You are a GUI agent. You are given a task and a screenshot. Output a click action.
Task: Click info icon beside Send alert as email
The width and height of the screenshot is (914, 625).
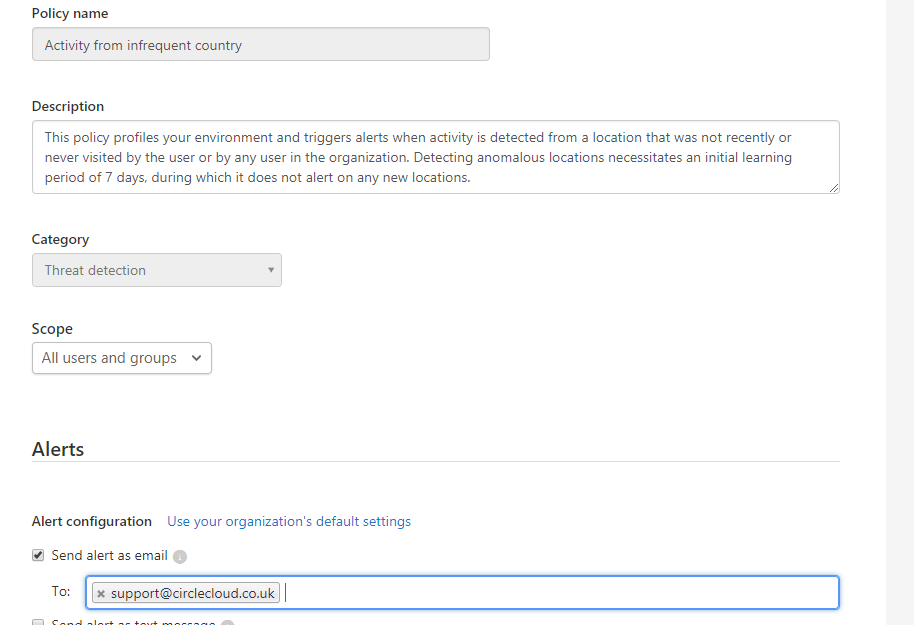point(180,557)
